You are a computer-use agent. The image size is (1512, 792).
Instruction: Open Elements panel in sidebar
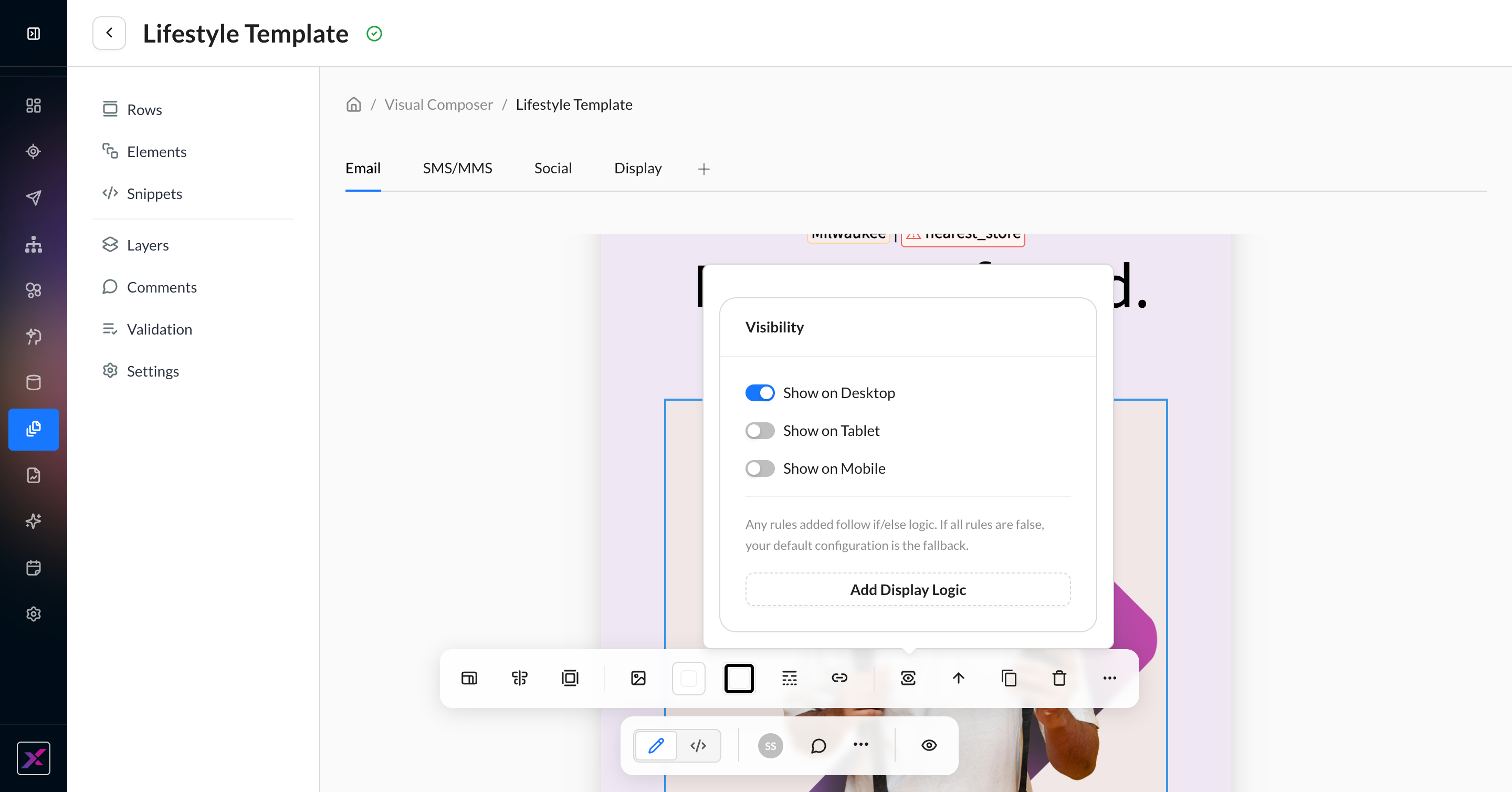pyautogui.click(x=144, y=151)
